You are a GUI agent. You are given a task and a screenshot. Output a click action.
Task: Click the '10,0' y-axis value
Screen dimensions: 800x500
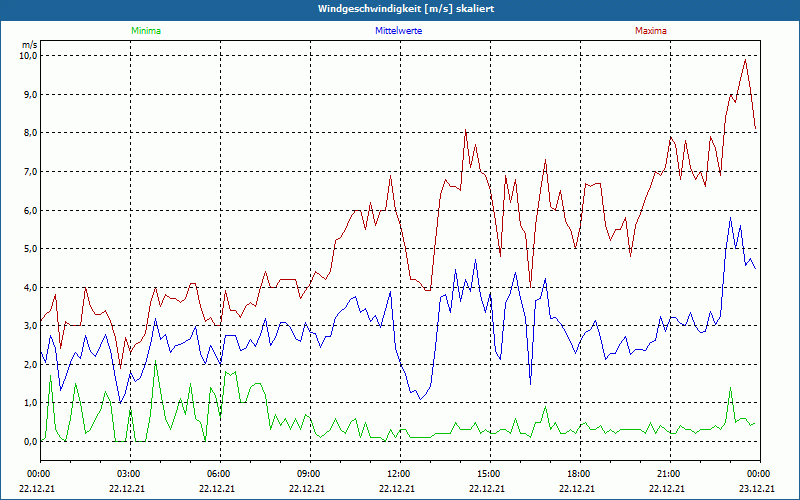(29, 56)
